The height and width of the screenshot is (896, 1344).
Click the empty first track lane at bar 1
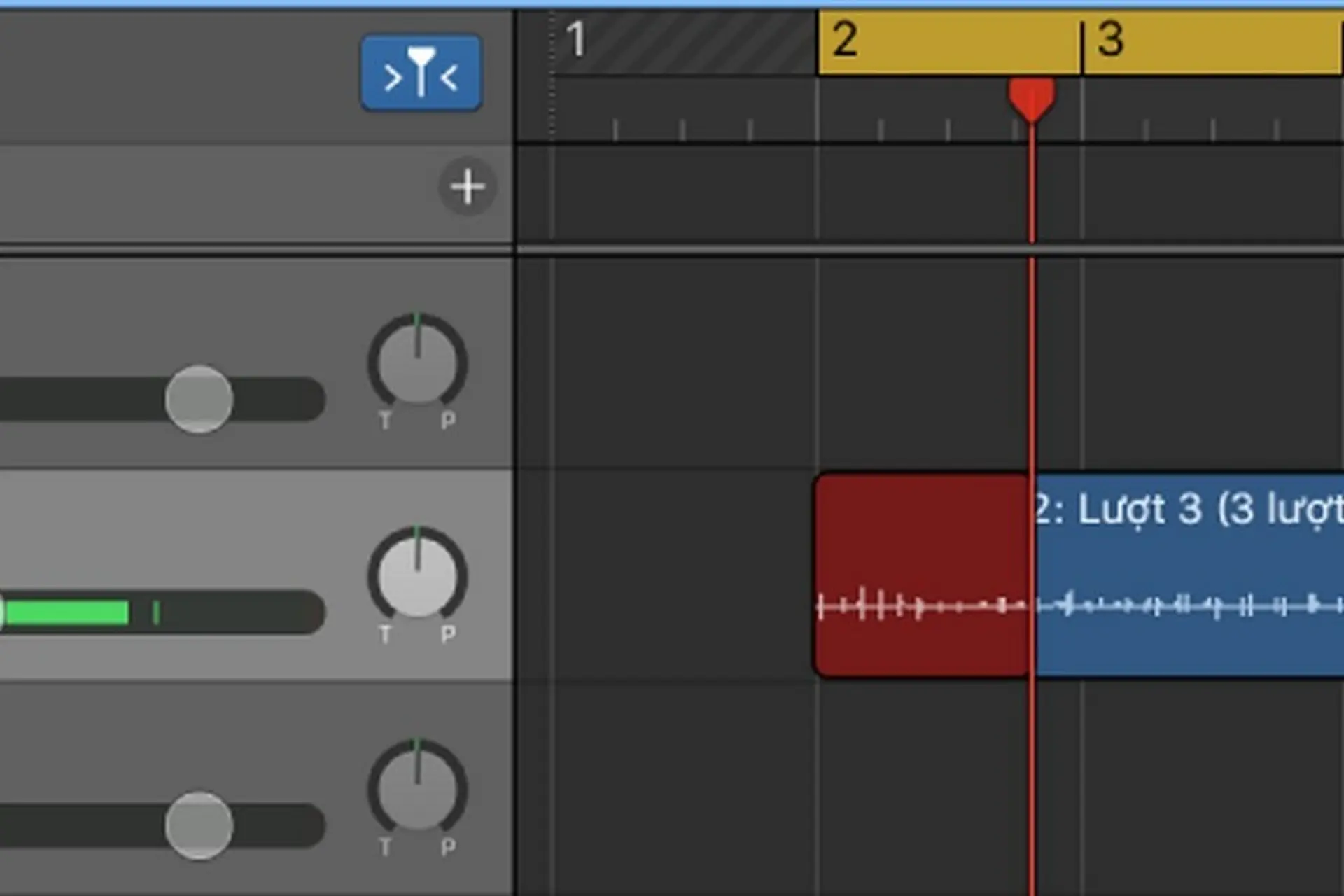685,363
